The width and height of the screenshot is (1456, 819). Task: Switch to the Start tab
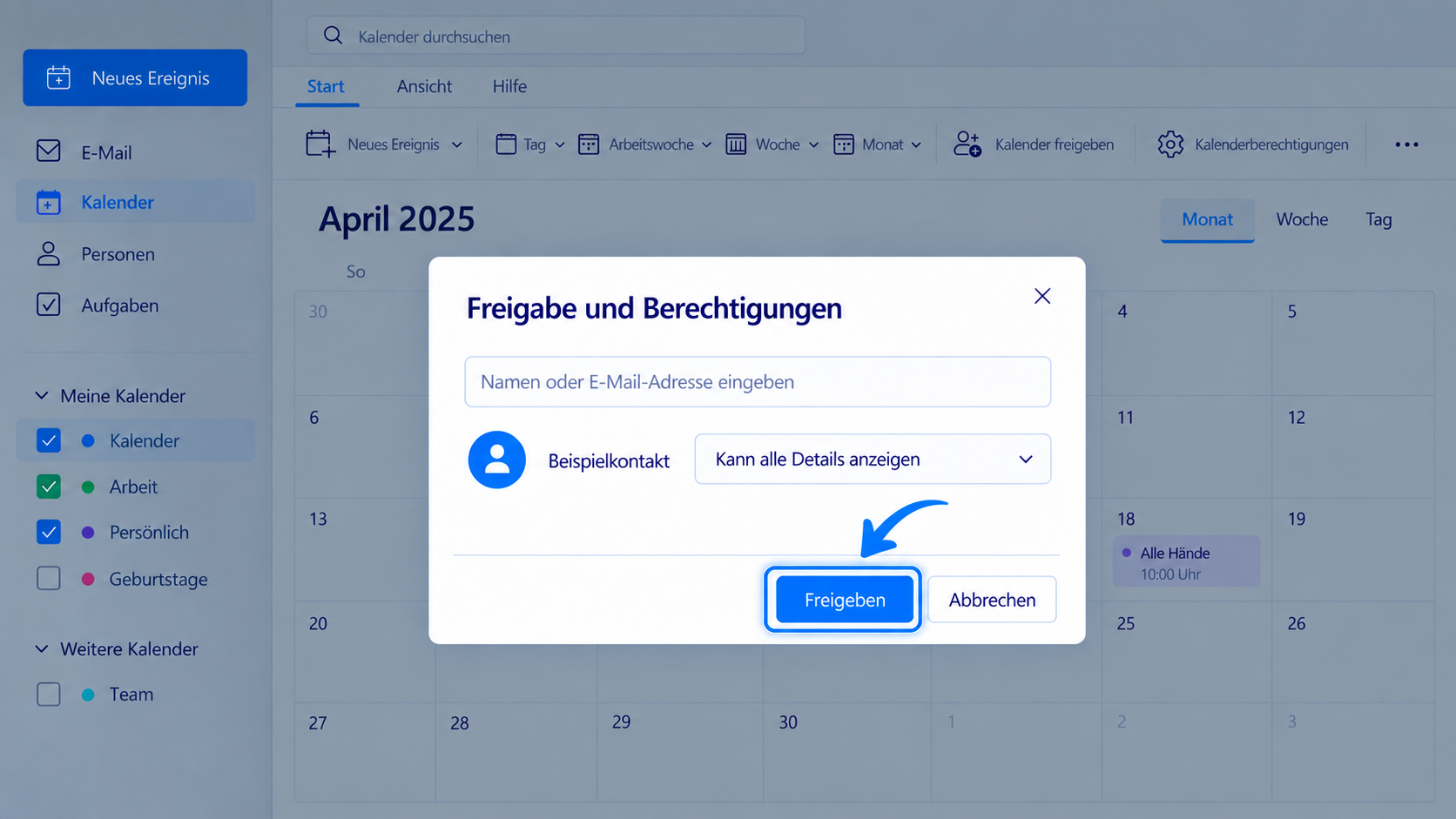pyautogui.click(x=326, y=86)
